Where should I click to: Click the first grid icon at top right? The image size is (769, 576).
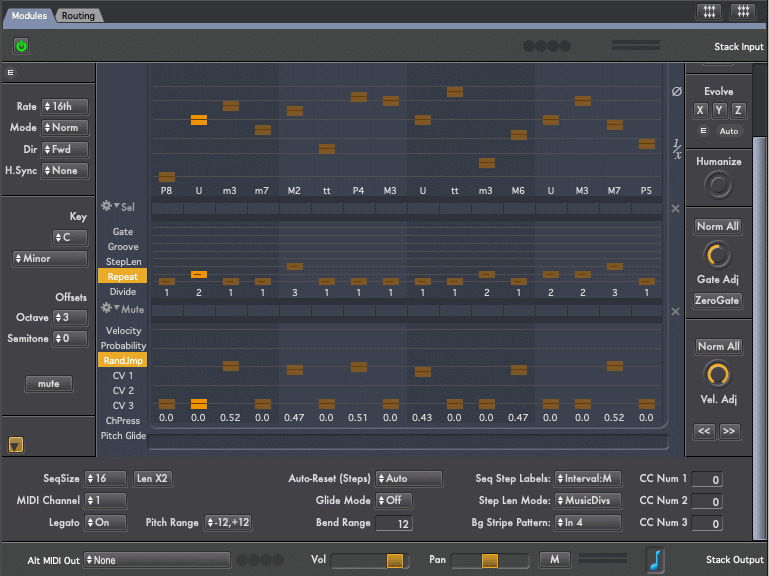709,11
